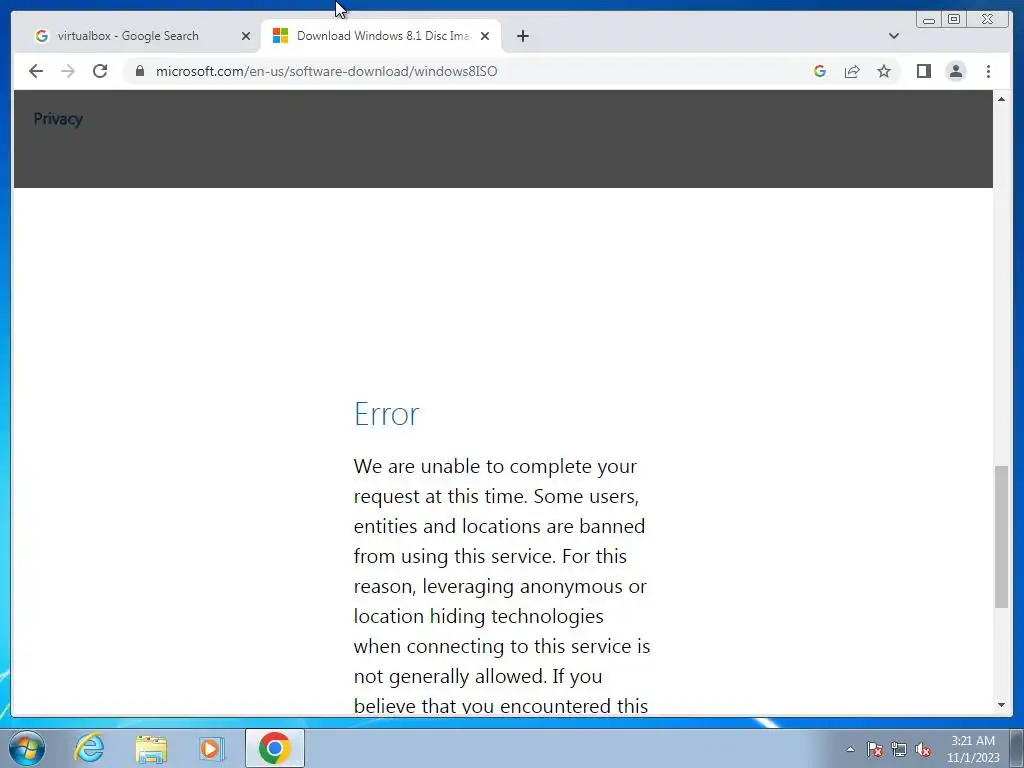Open Windows Media Player from the taskbar
Viewport: 1024px width, 768px height.
(211, 748)
